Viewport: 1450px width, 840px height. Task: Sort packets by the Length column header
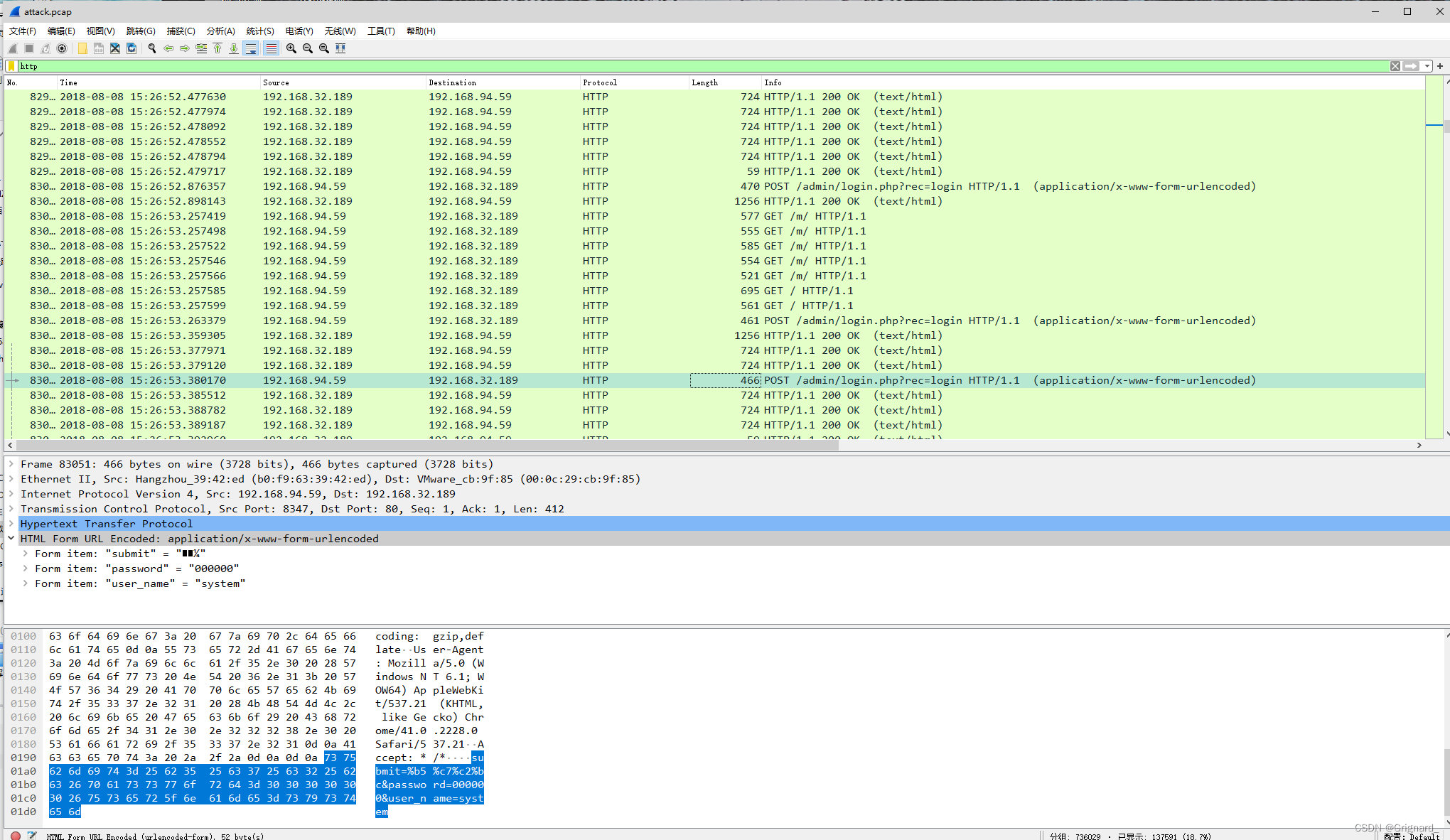725,82
